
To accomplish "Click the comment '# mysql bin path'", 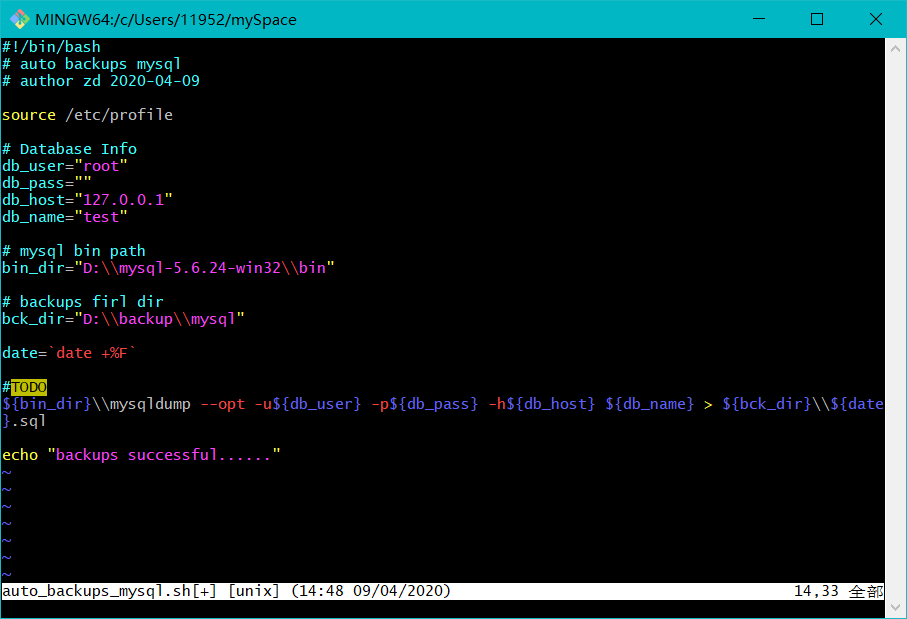I will pyautogui.click(x=74, y=251).
